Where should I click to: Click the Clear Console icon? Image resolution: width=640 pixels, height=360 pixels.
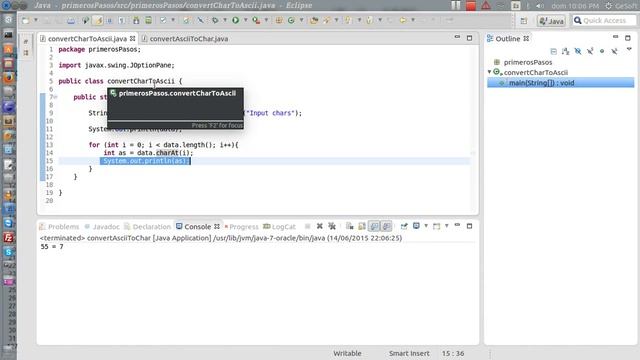(x=349, y=226)
